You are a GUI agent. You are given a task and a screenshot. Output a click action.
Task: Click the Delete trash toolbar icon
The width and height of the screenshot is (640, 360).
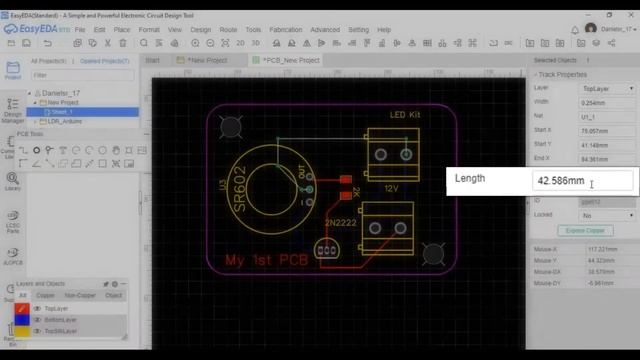122,43
